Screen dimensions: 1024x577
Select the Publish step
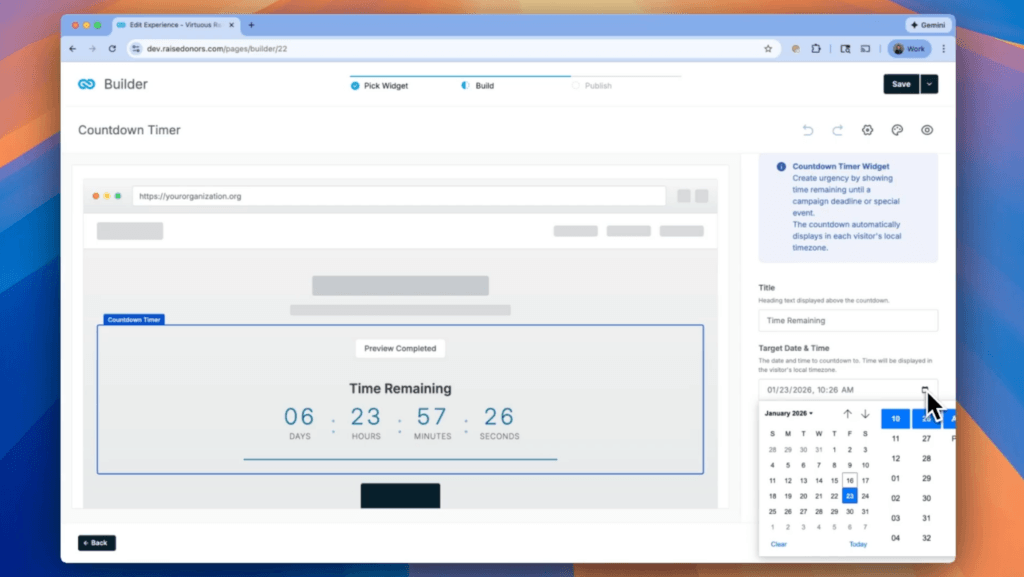click(592, 86)
